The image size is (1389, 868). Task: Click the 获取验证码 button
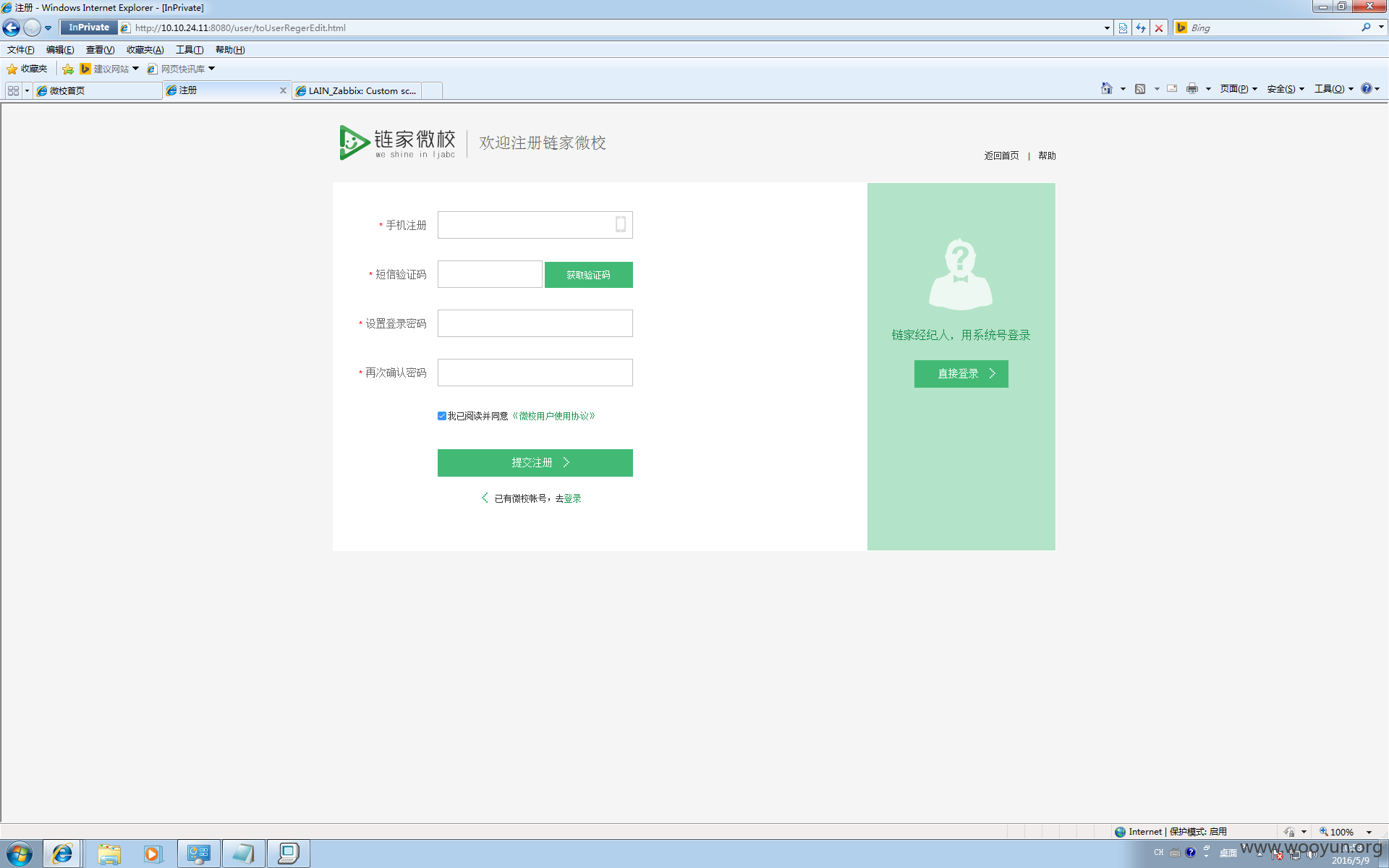pyautogui.click(x=589, y=275)
